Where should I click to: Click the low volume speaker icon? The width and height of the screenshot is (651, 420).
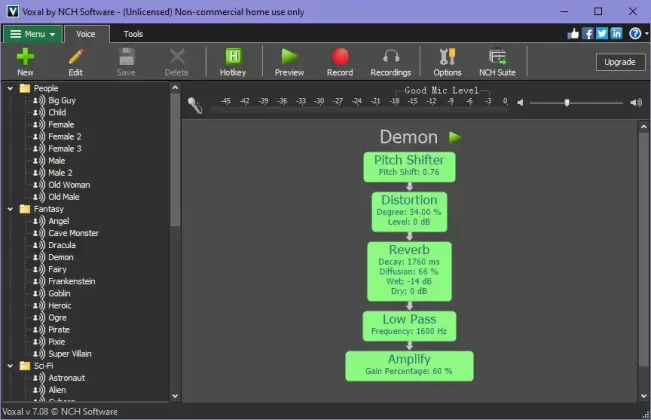520,103
